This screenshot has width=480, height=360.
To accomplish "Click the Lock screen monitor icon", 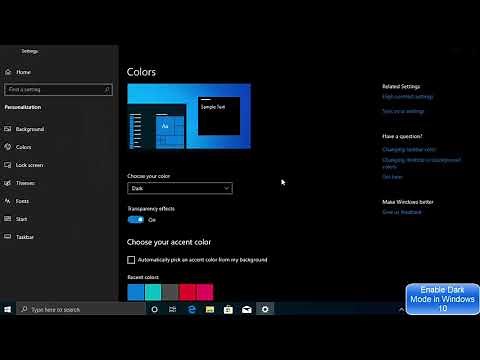I will tap(8, 165).
